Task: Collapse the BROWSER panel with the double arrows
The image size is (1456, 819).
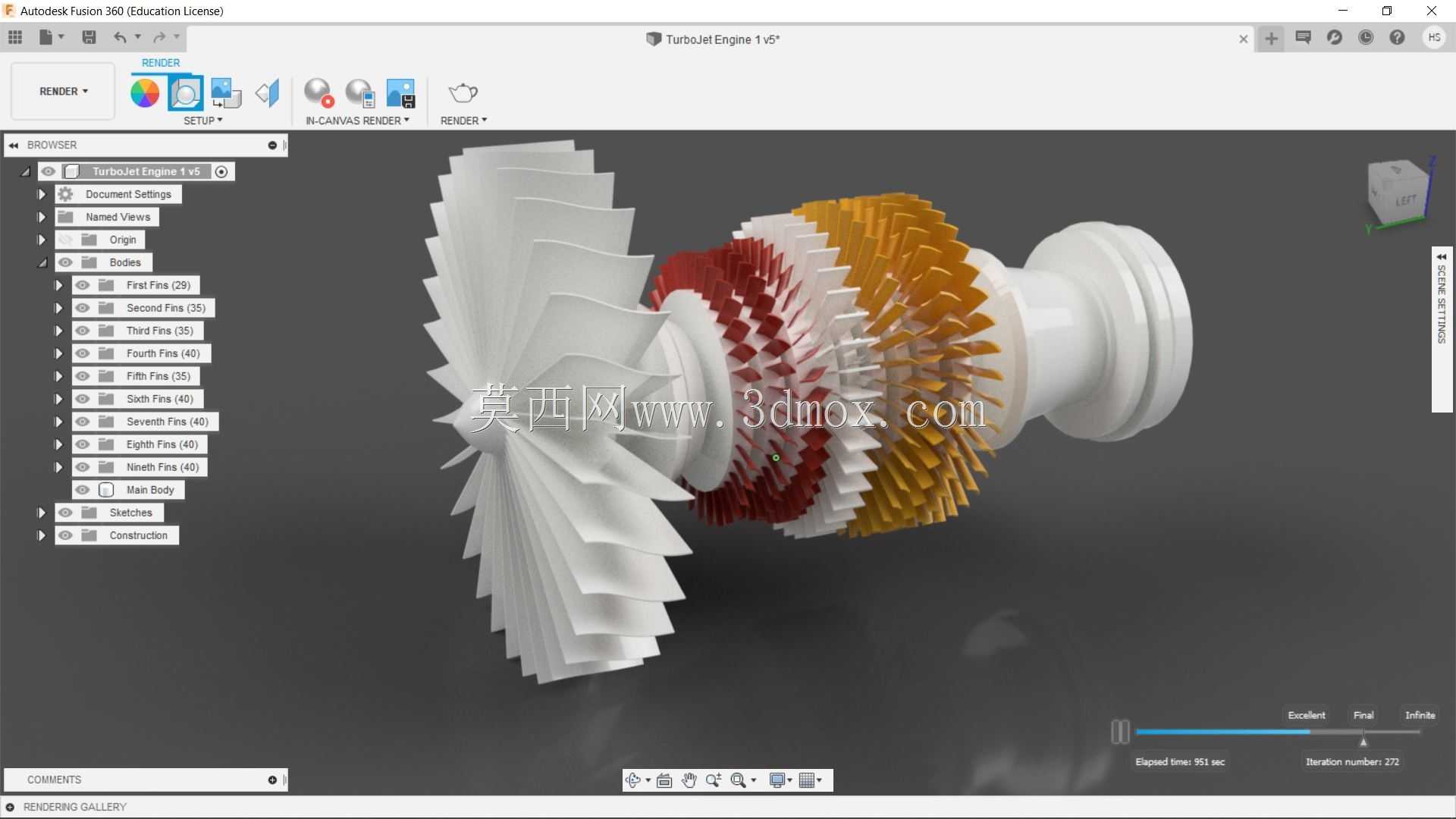Action: tap(14, 145)
